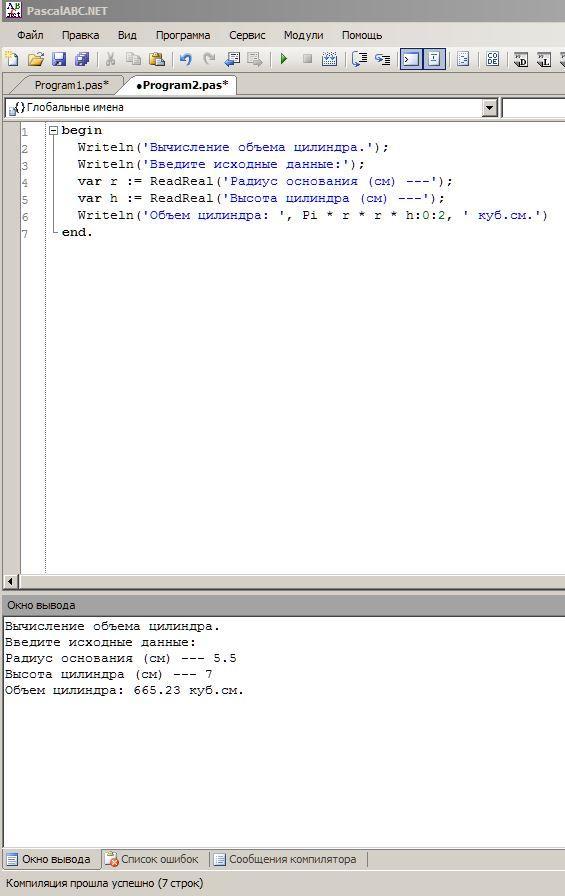Open a file with the folder icon

pyautogui.click(x=35, y=59)
